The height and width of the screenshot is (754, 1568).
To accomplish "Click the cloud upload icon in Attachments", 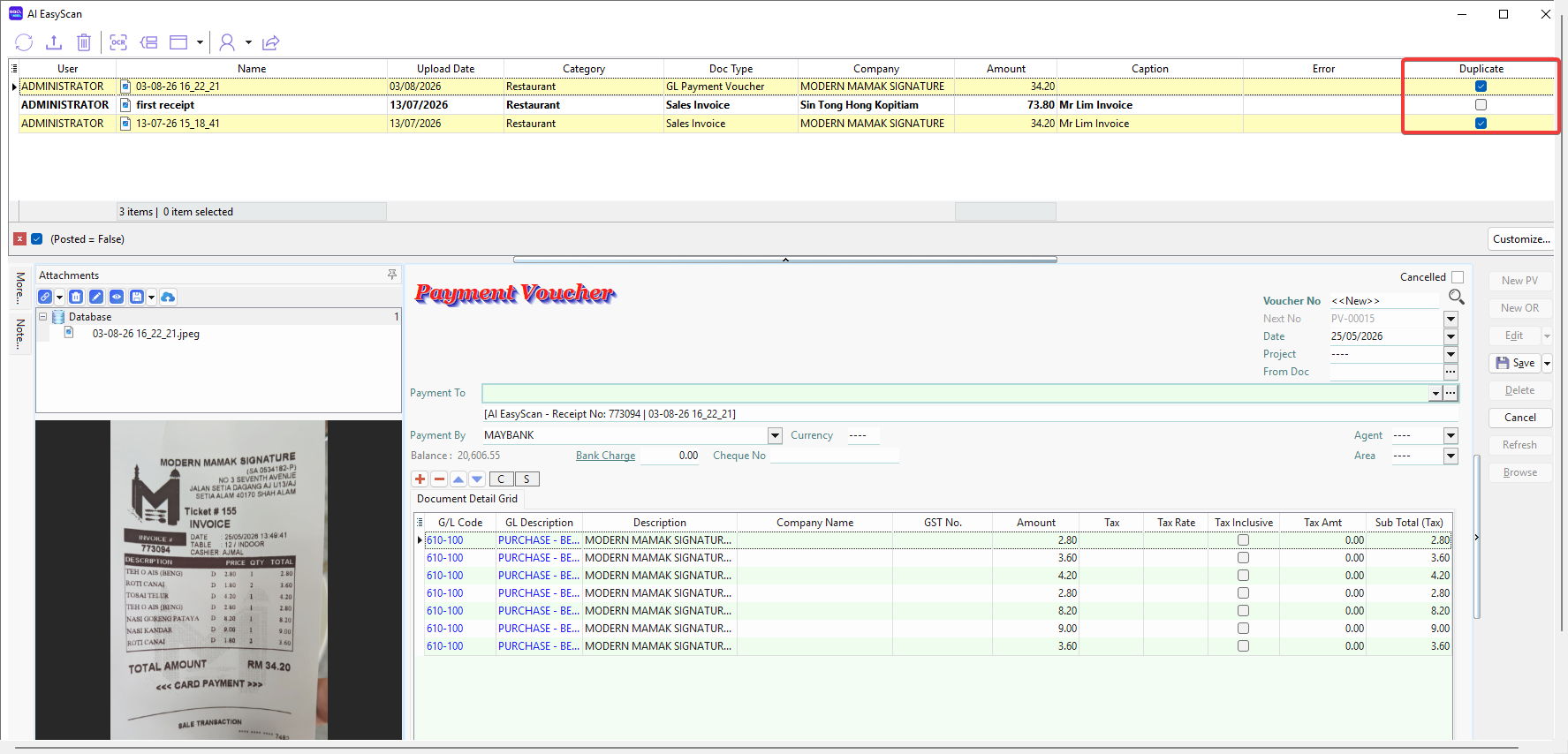I will click(x=168, y=297).
